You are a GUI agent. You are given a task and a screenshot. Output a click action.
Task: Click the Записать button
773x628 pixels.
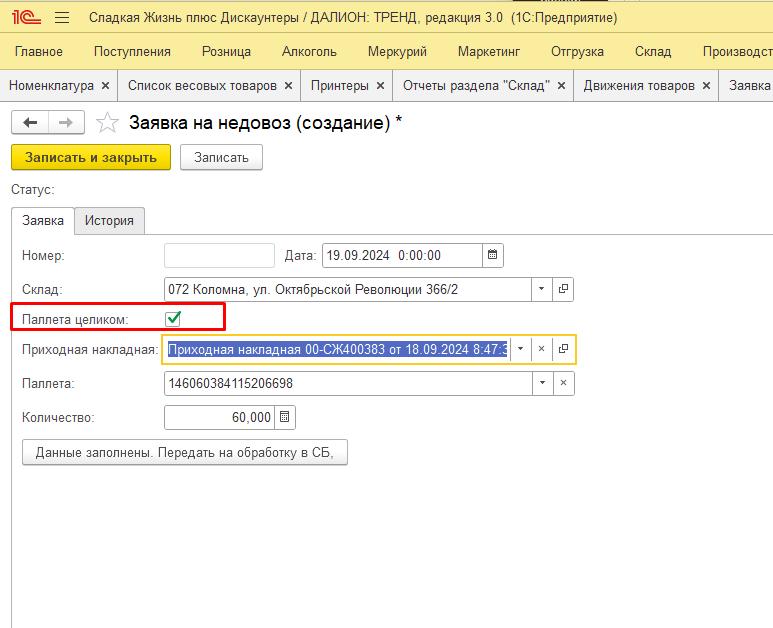point(221,157)
